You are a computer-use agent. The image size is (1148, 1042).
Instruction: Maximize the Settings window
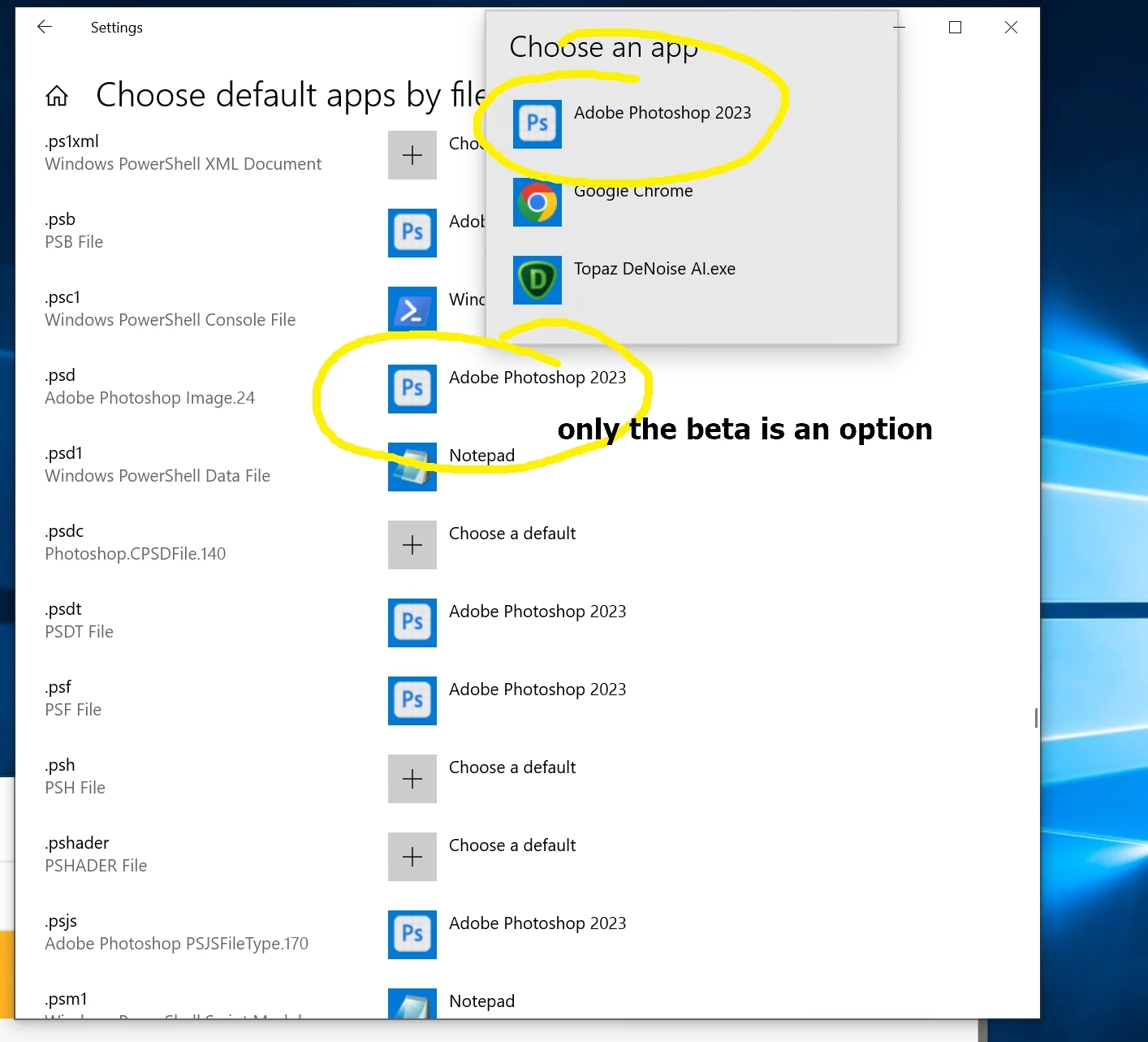tap(956, 28)
